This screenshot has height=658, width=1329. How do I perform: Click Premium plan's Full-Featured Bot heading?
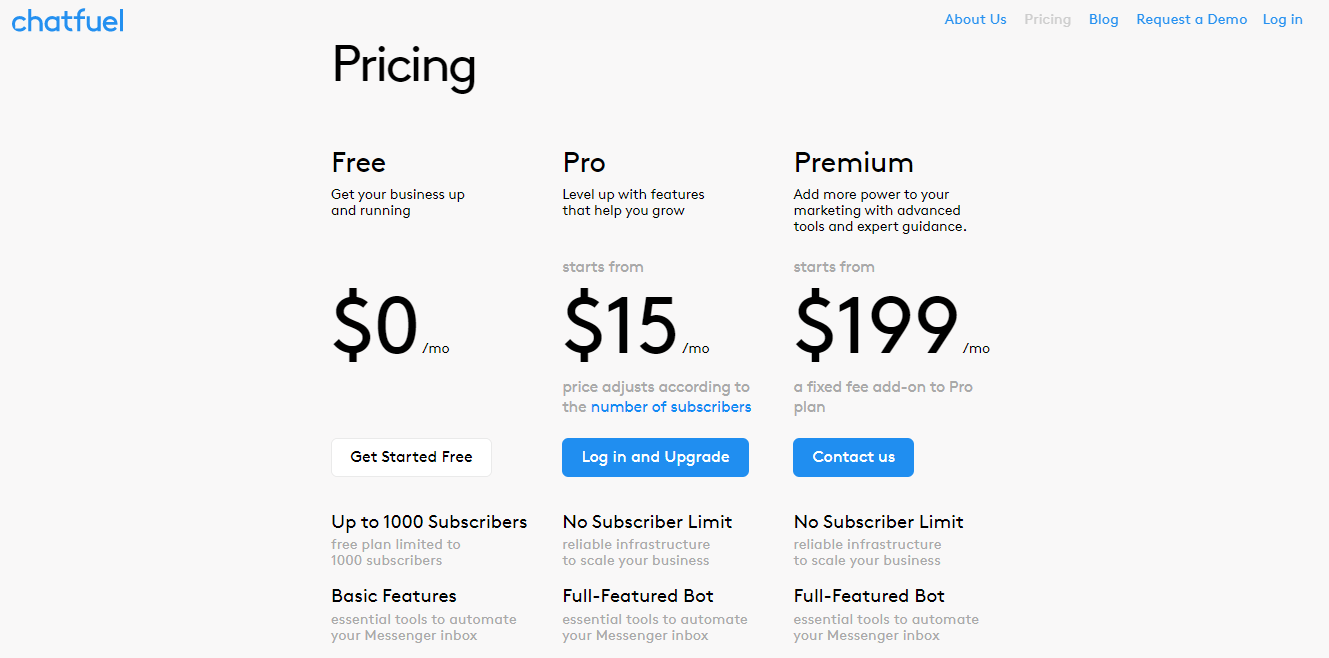869,596
